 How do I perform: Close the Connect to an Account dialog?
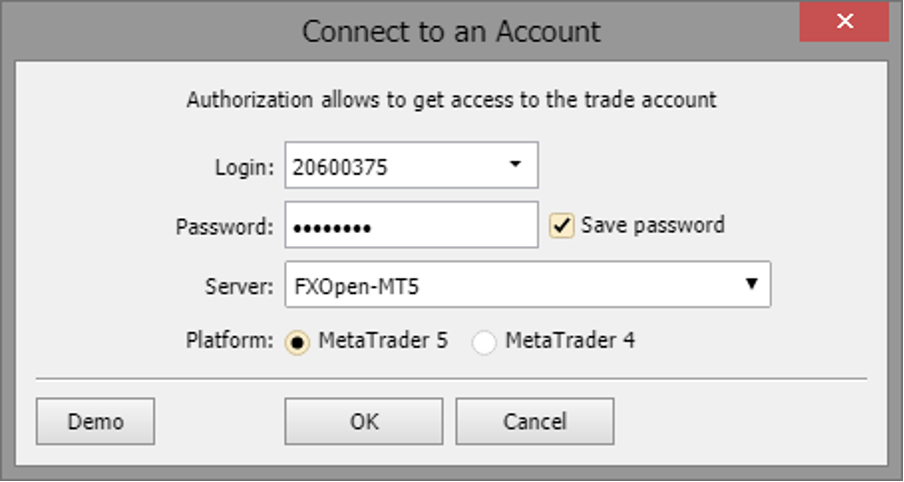(x=845, y=21)
